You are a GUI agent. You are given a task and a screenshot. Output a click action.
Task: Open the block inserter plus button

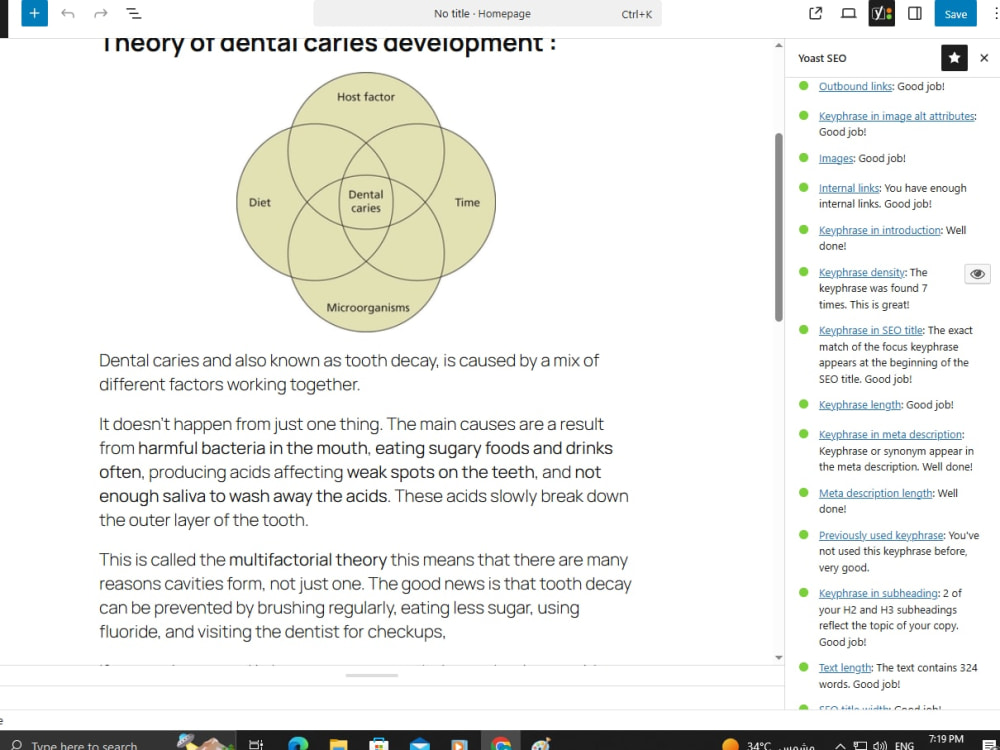(x=34, y=13)
